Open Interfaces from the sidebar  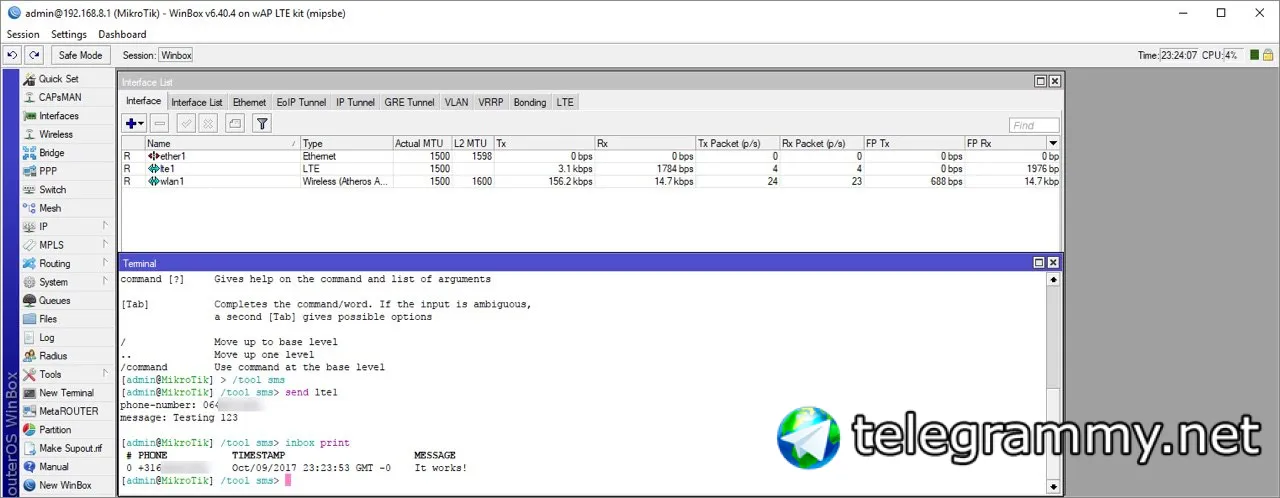pyautogui.click(x=58, y=116)
